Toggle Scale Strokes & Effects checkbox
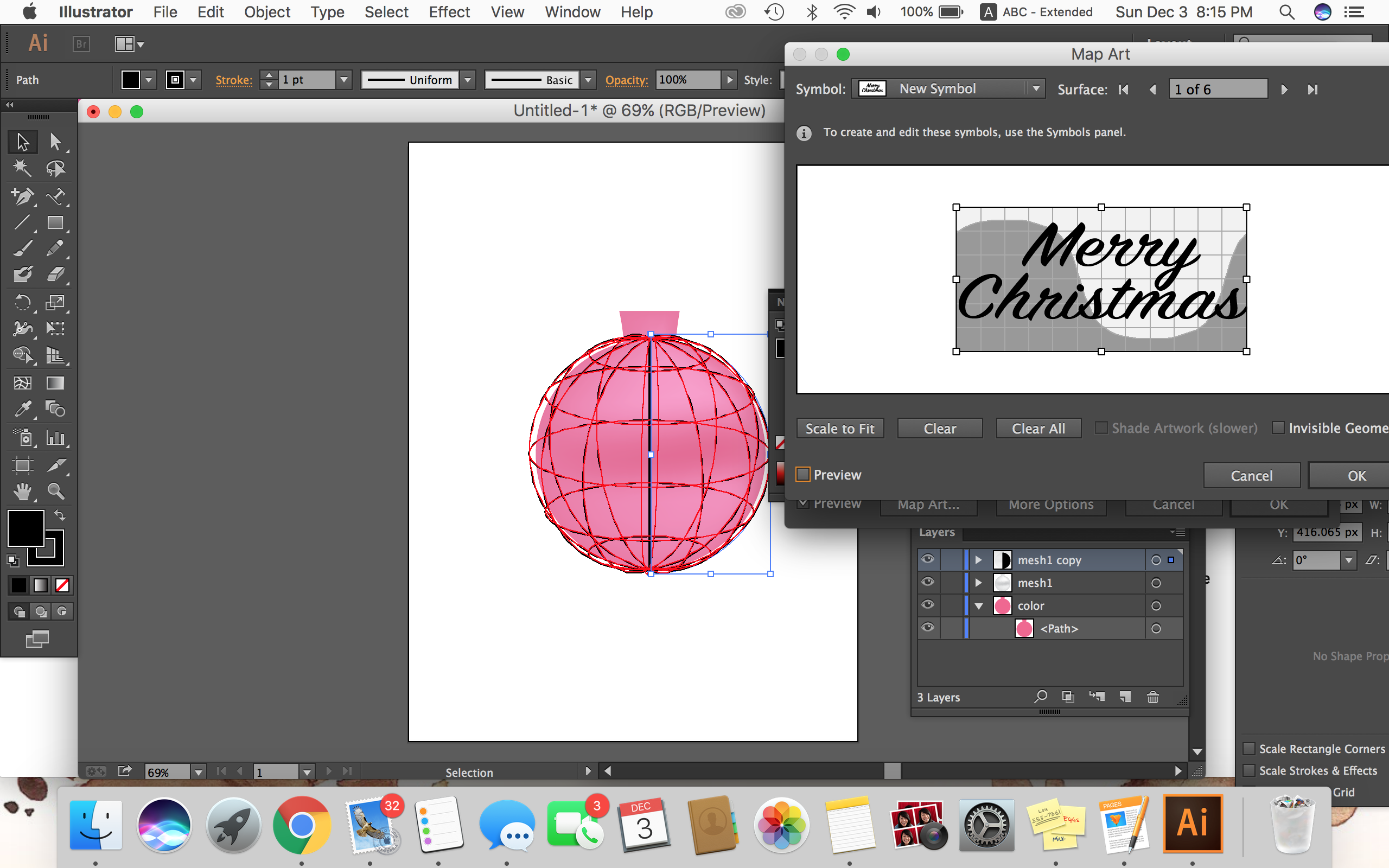This screenshot has height=868, width=1389. click(1248, 770)
